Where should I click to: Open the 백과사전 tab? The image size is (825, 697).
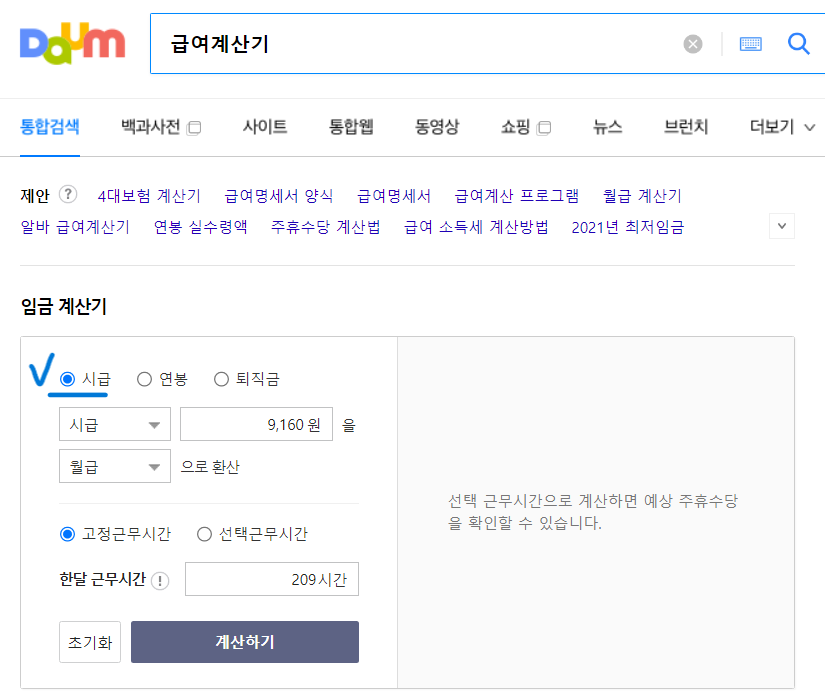(x=150, y=127)
